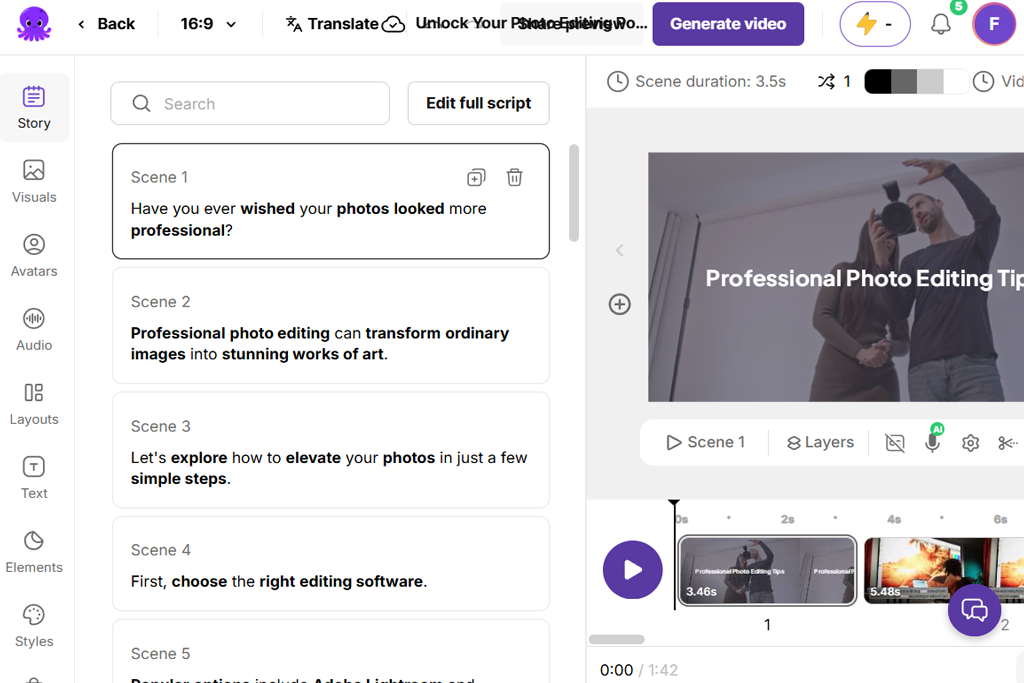Select the 3.46s clip thumbnail in timeline

pos(767,571)
